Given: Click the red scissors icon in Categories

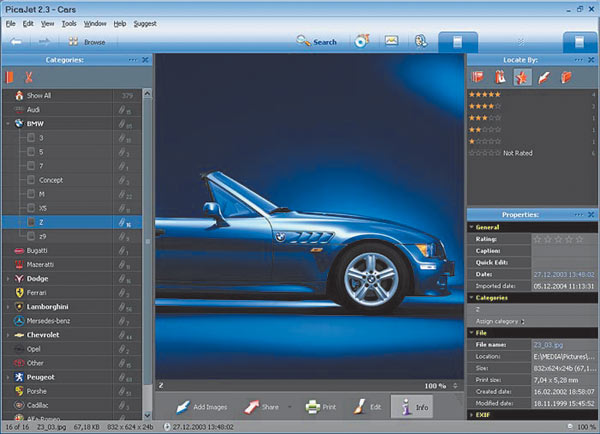Looking at the screenshot, I should point(28,77).
